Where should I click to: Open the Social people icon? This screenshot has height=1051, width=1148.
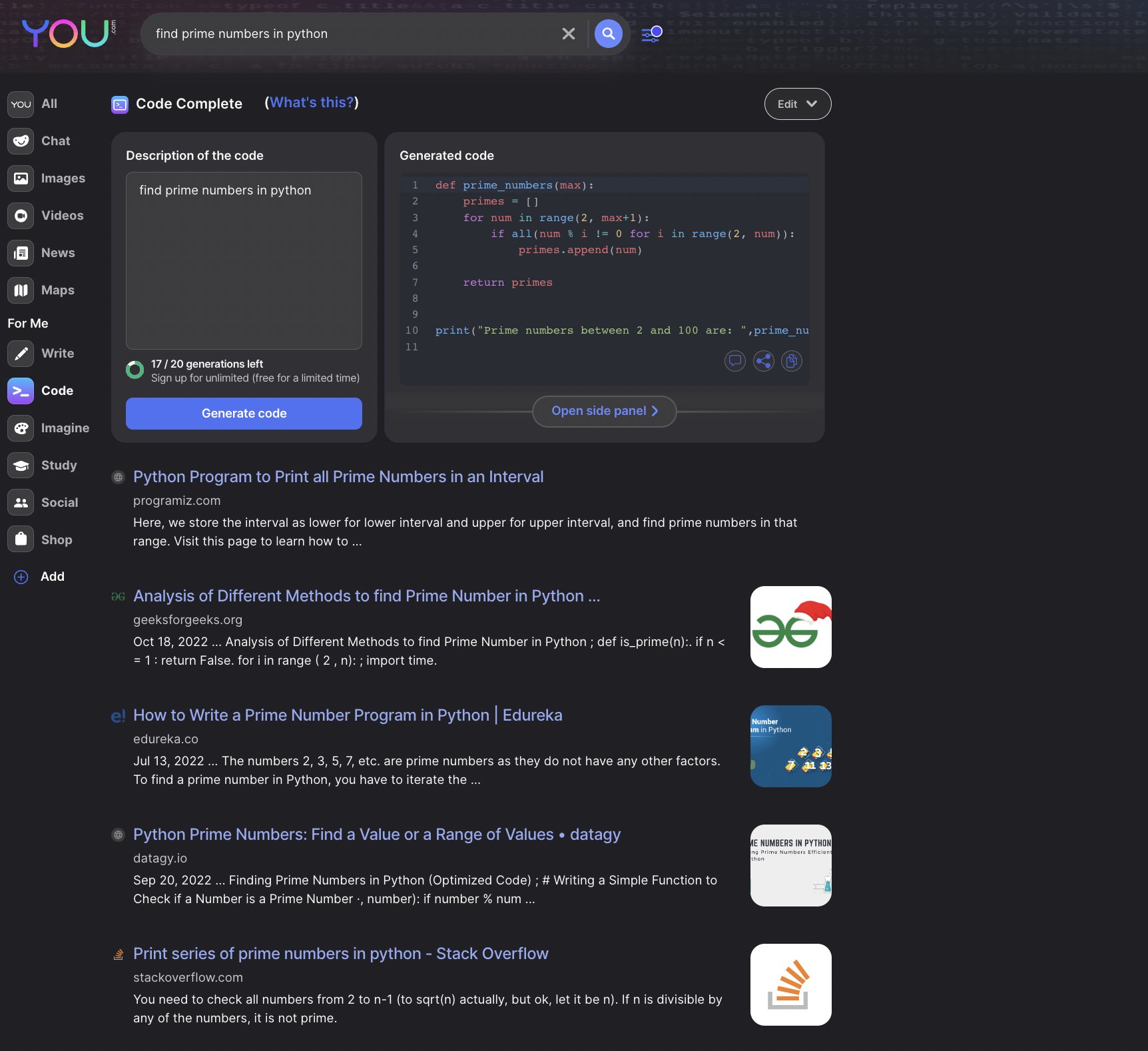[x=21, y=503]
